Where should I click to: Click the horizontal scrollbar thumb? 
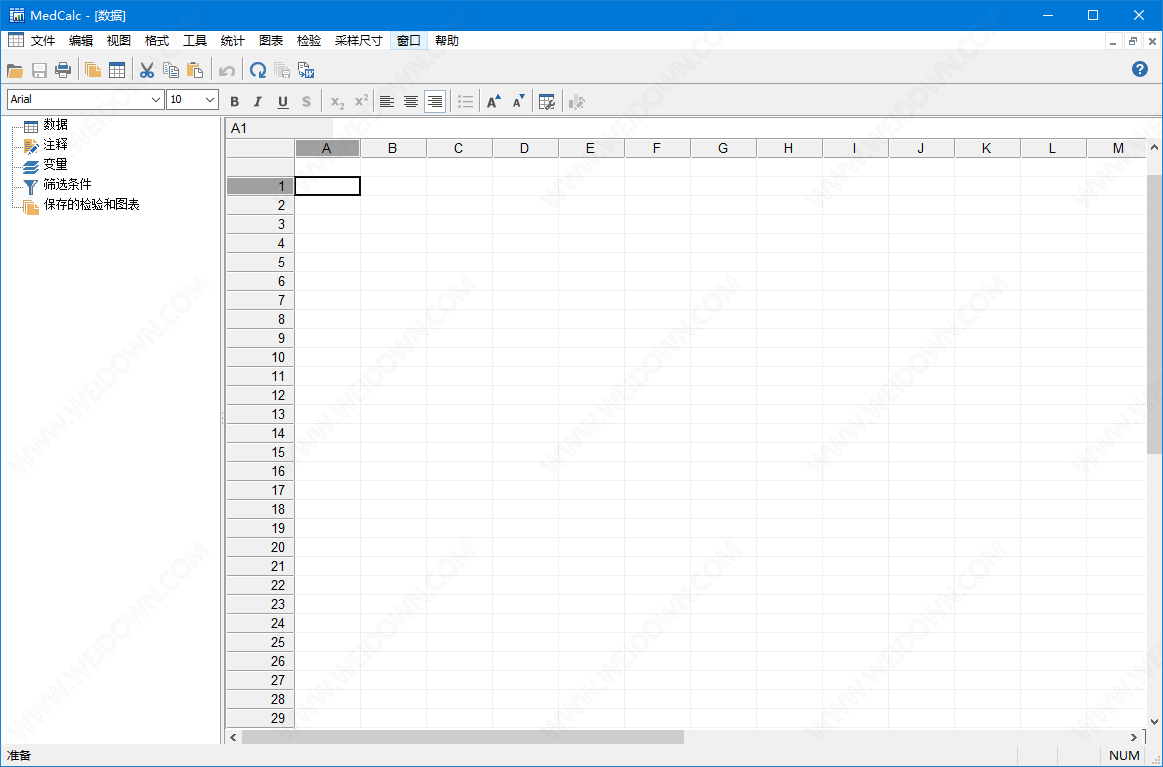(x=463, y=737)
